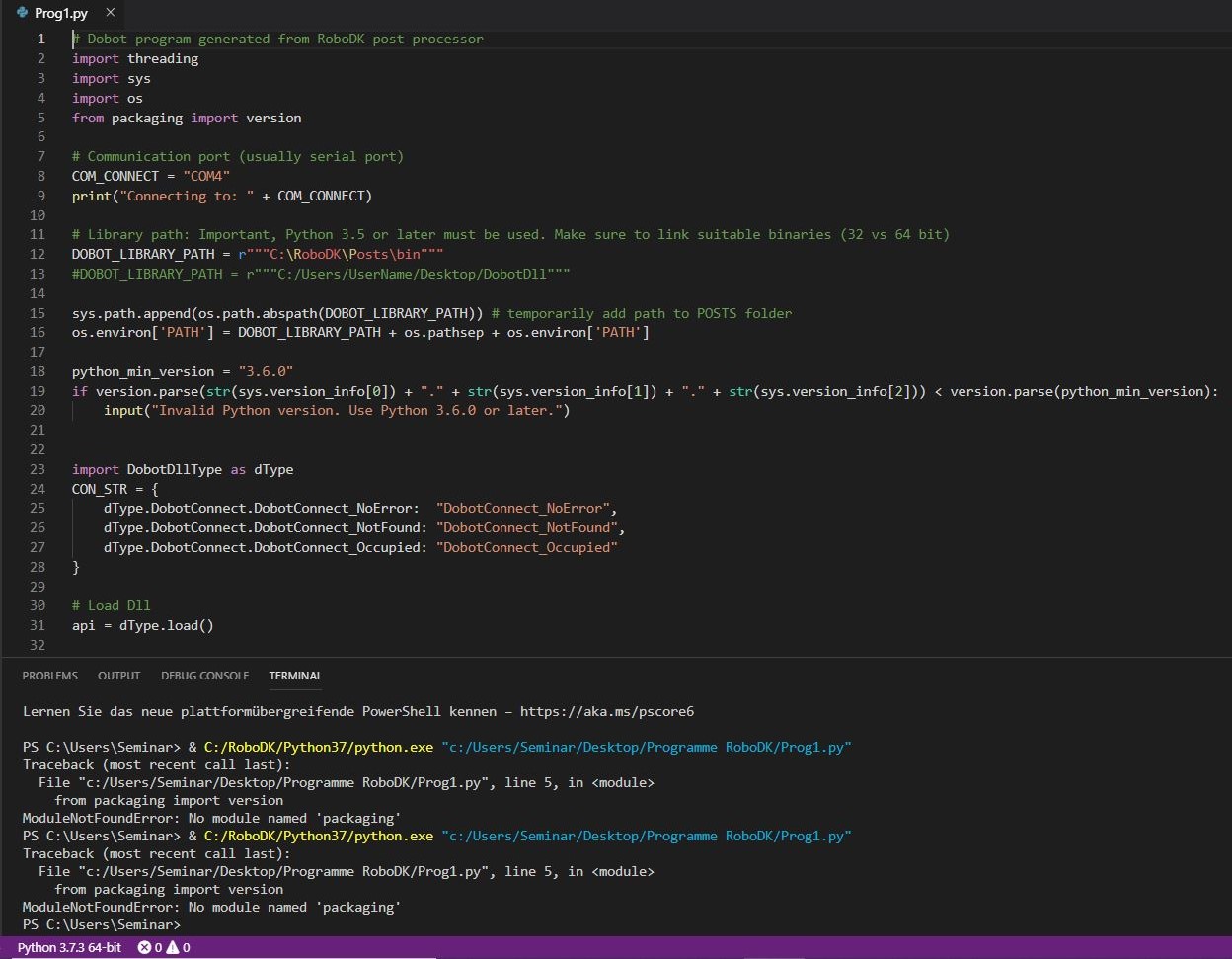Click line number 31 in the gutter
Image resolution: width=1232 pixels, height=959 pixels.
[38, 625]
